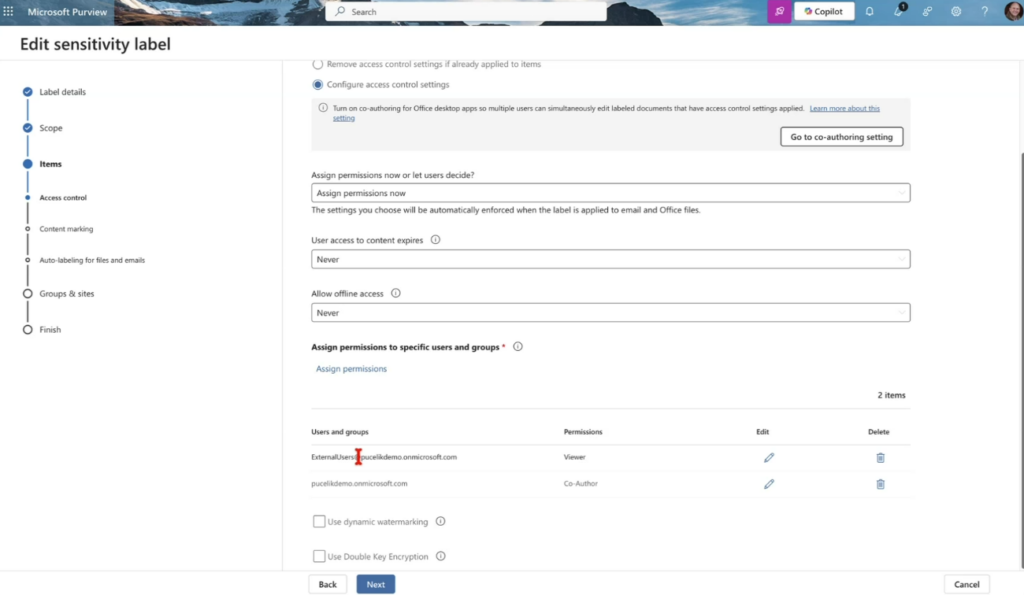1024x595 pixels.
Task: Click the Cancel button
Action: click(967, 585)
